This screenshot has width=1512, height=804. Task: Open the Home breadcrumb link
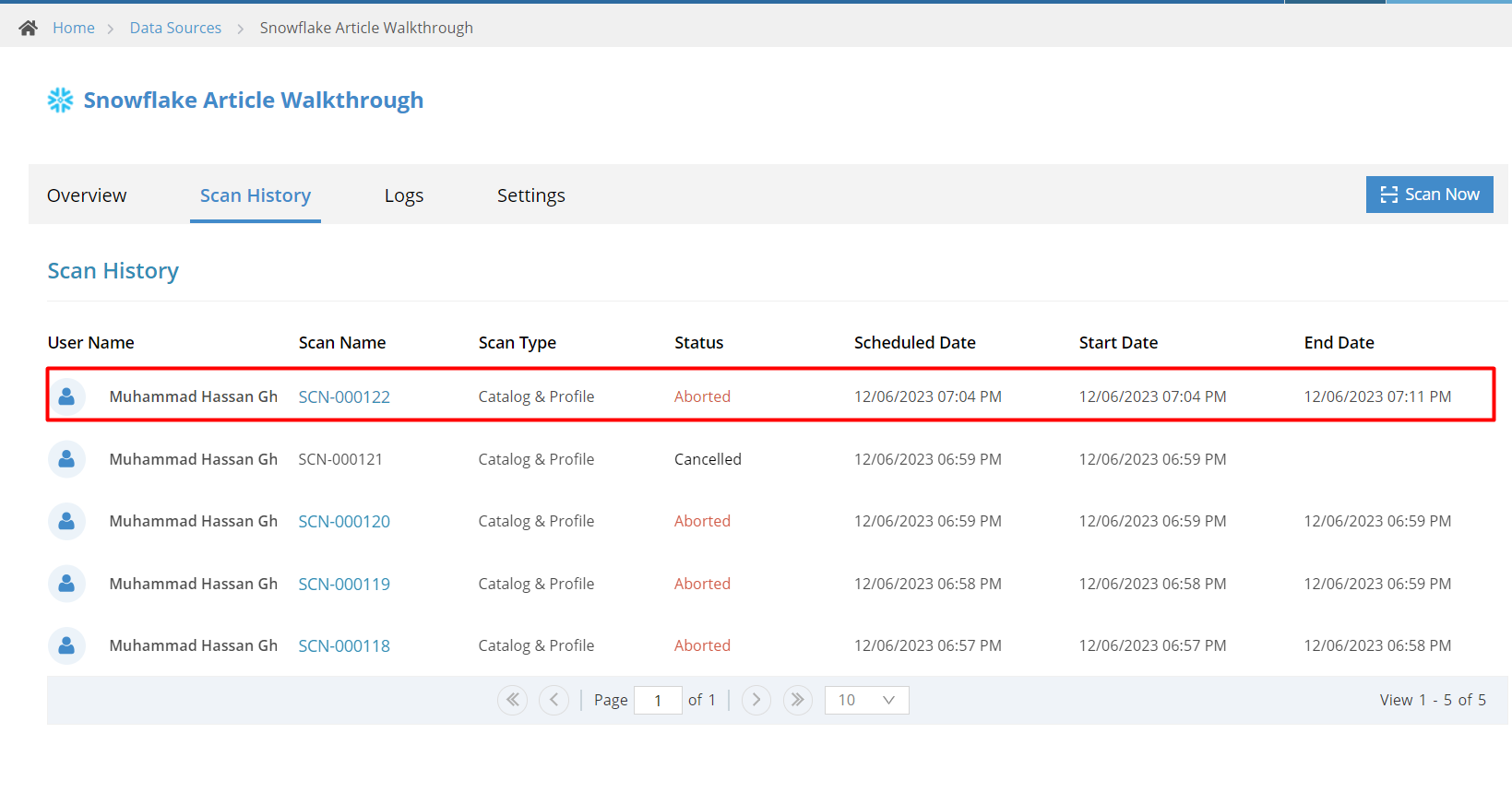tap(74, 28)
